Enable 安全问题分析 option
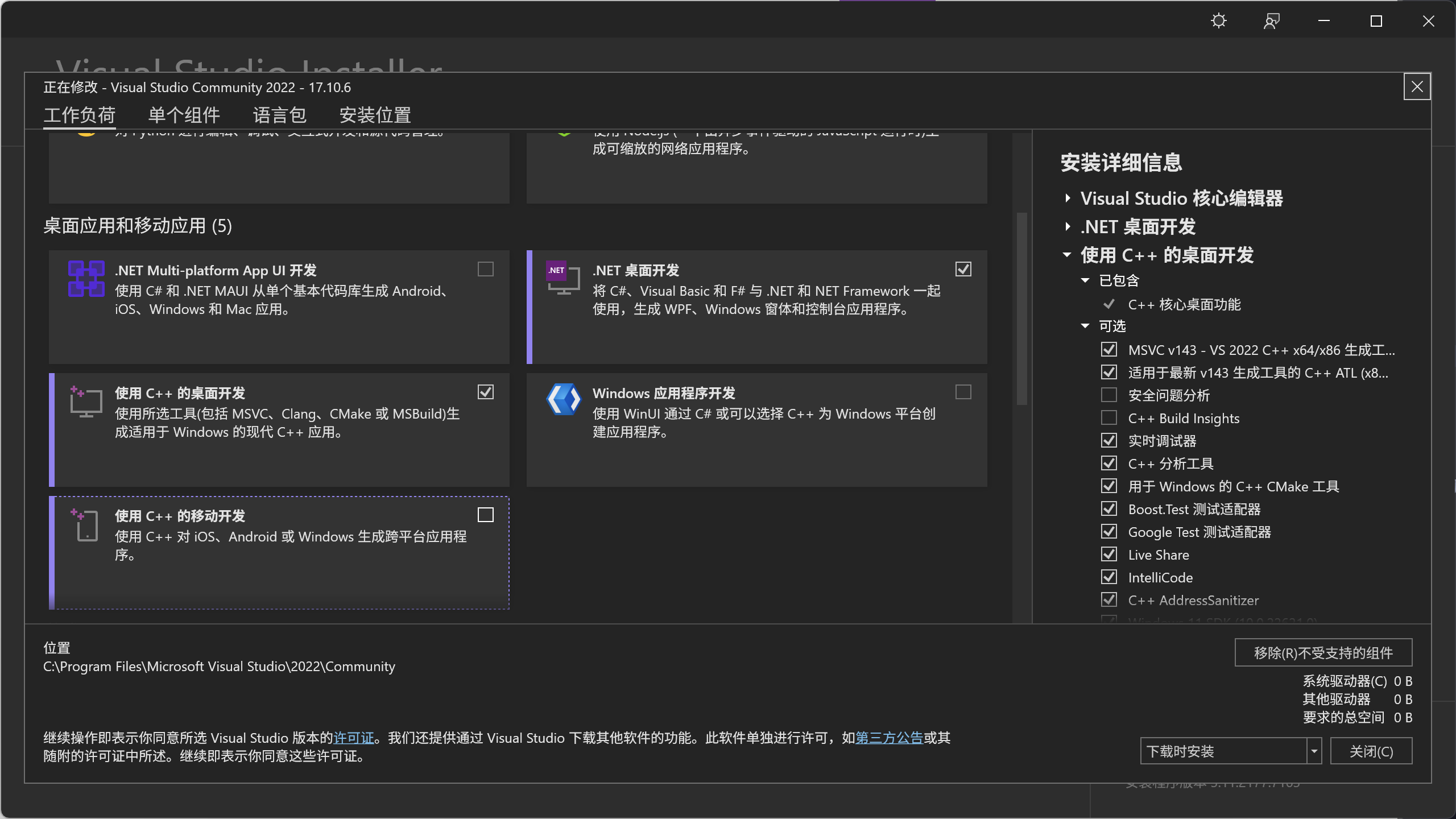 (1109, 395)
